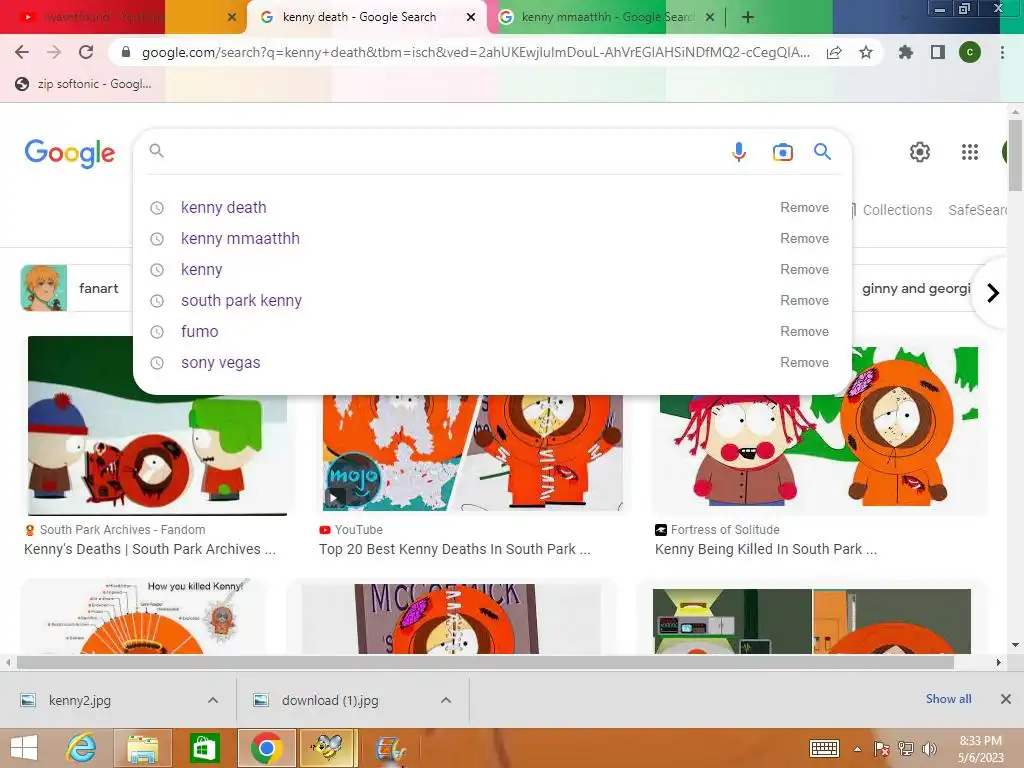The image size is (1024, 768).
Task: Click the horizontal page scrollbar
Action: point(485,663)
